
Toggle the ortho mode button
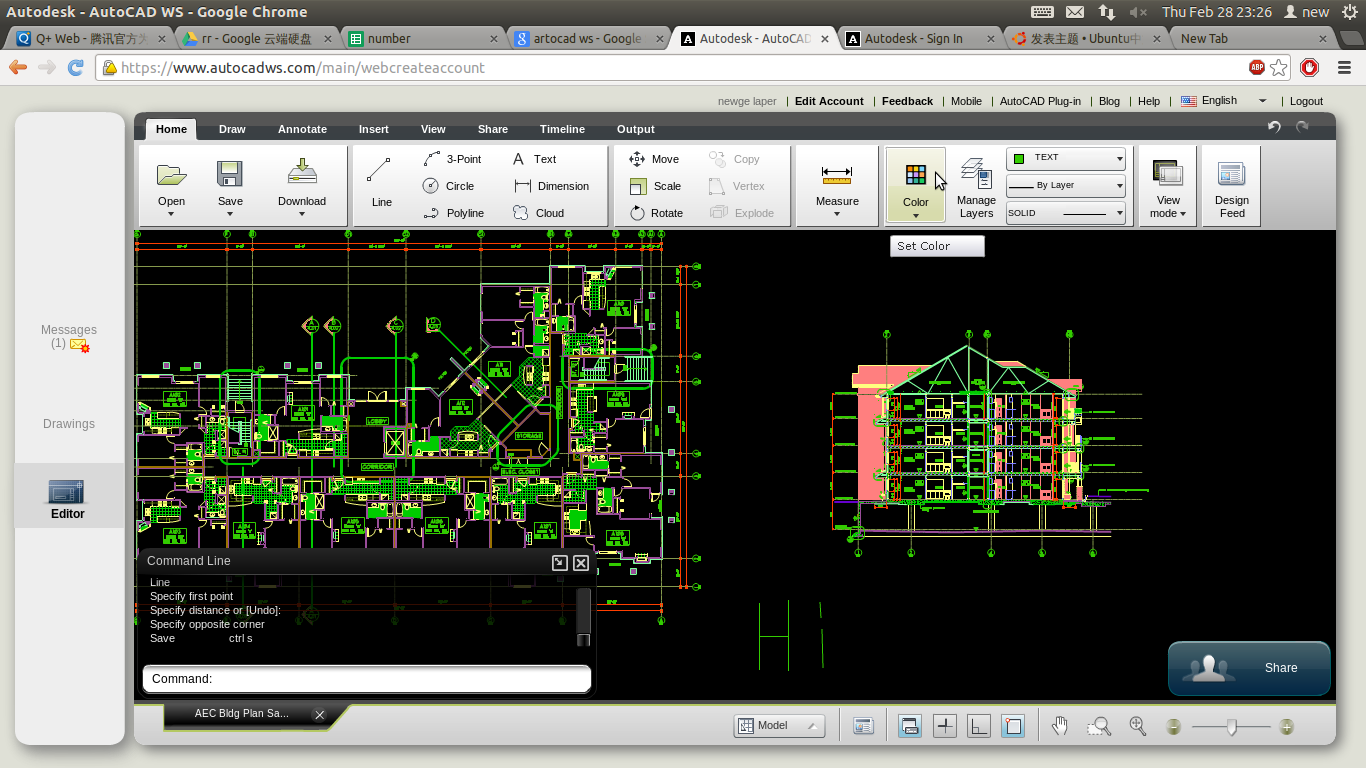(979, 727)
